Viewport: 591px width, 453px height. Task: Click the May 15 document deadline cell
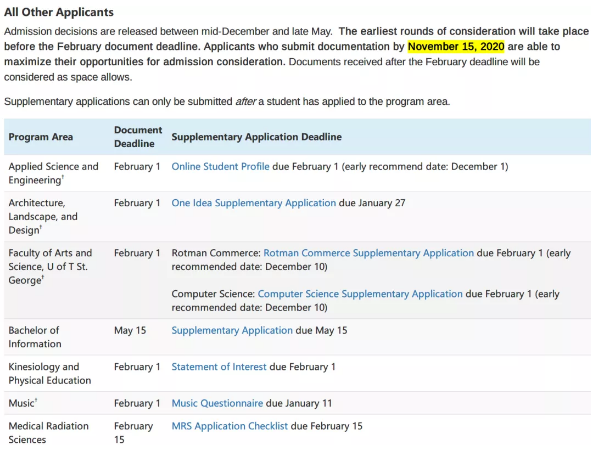(130, 330)
